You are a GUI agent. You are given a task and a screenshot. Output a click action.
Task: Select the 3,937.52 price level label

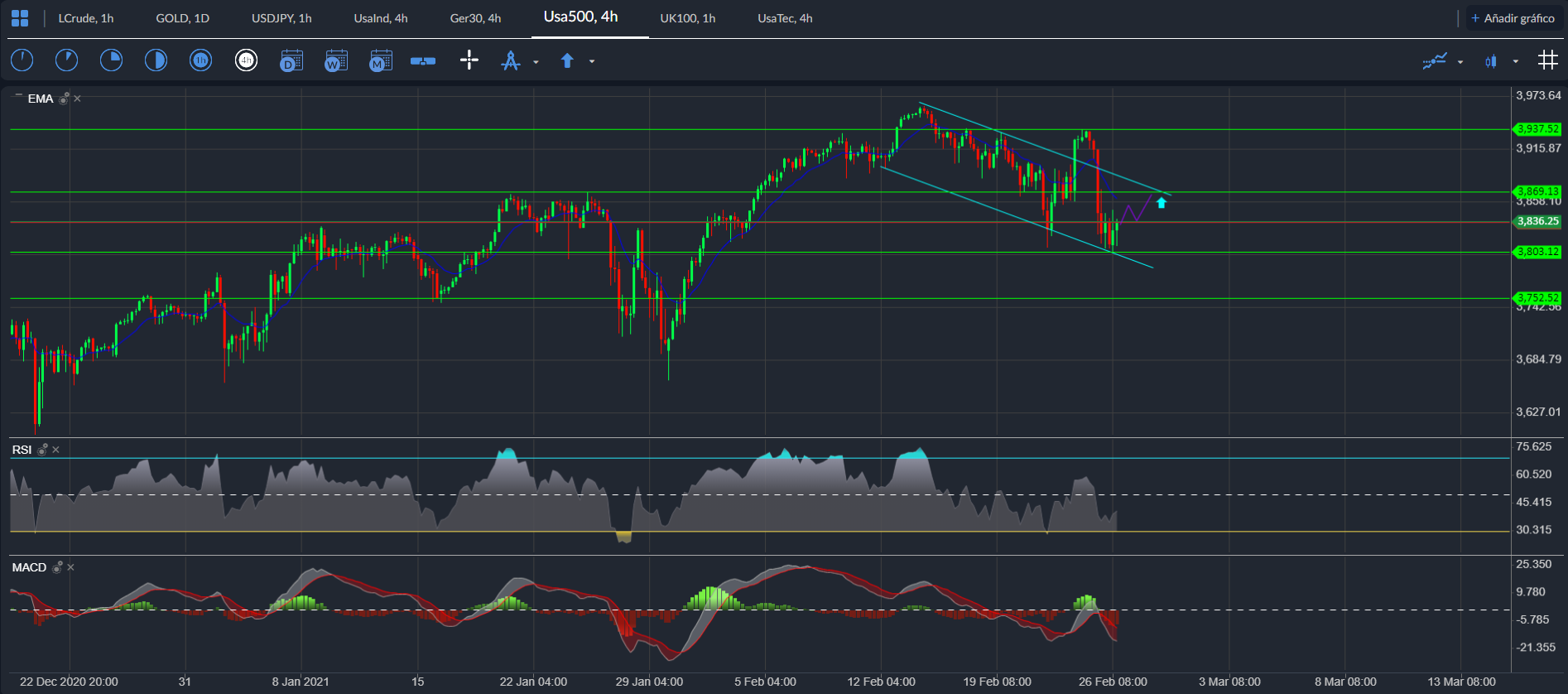(1537, 129)
